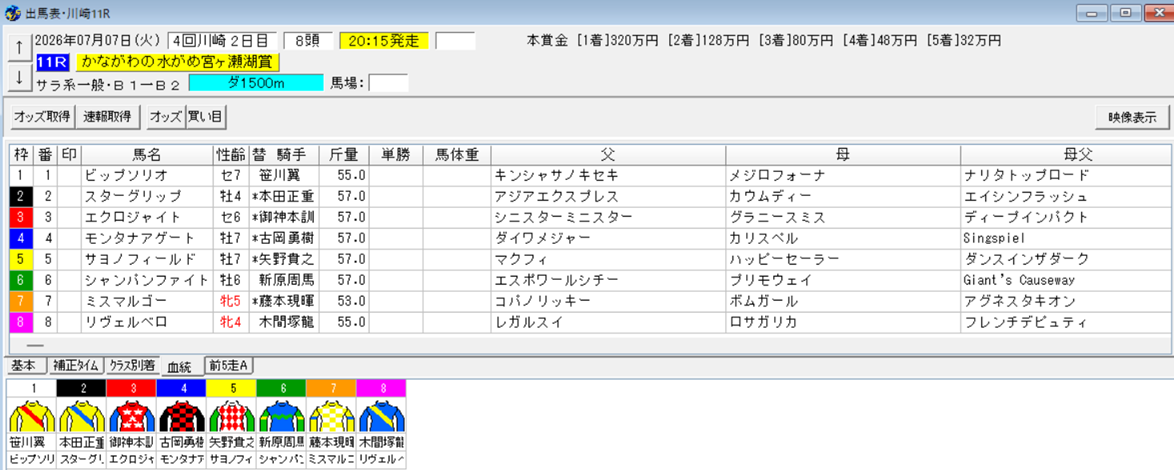
Task: Switch to the 補正タイム tab
Action: [x=75, y=366]
